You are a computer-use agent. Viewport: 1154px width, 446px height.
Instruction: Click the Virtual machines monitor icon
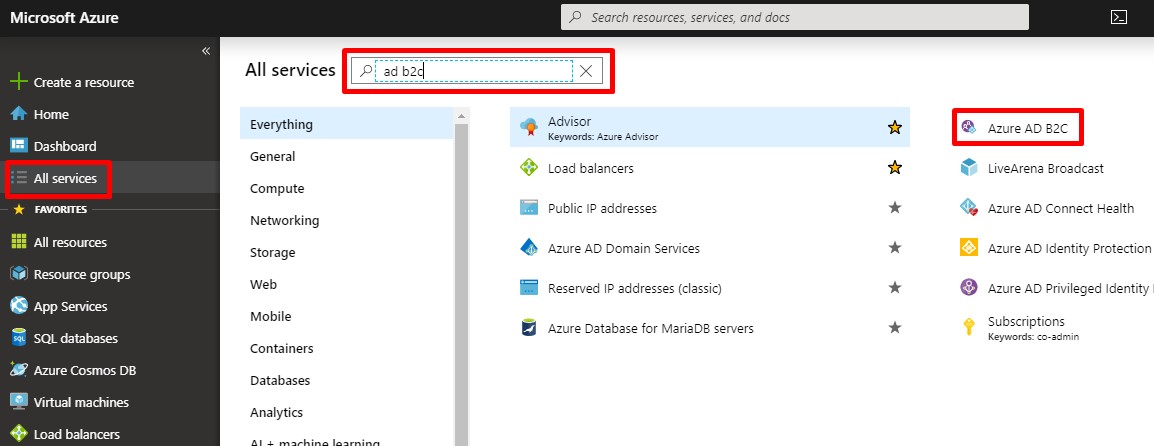coord(19,403)
